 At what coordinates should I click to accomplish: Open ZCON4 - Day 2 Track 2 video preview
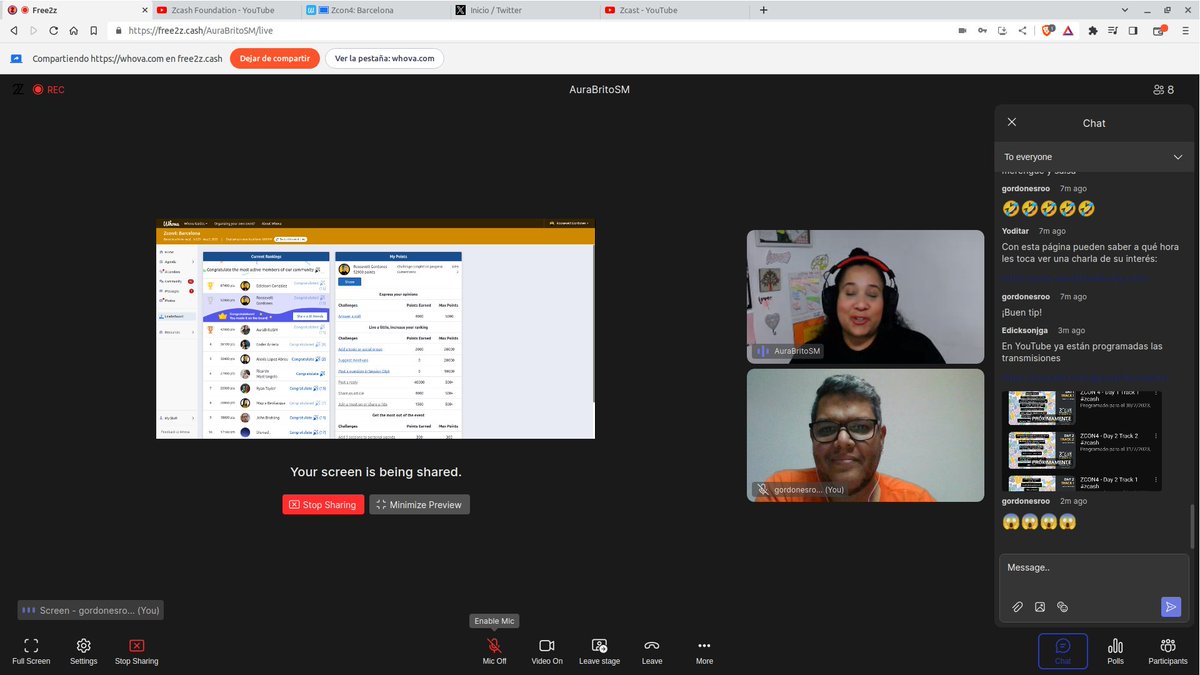coord(1040,450)
